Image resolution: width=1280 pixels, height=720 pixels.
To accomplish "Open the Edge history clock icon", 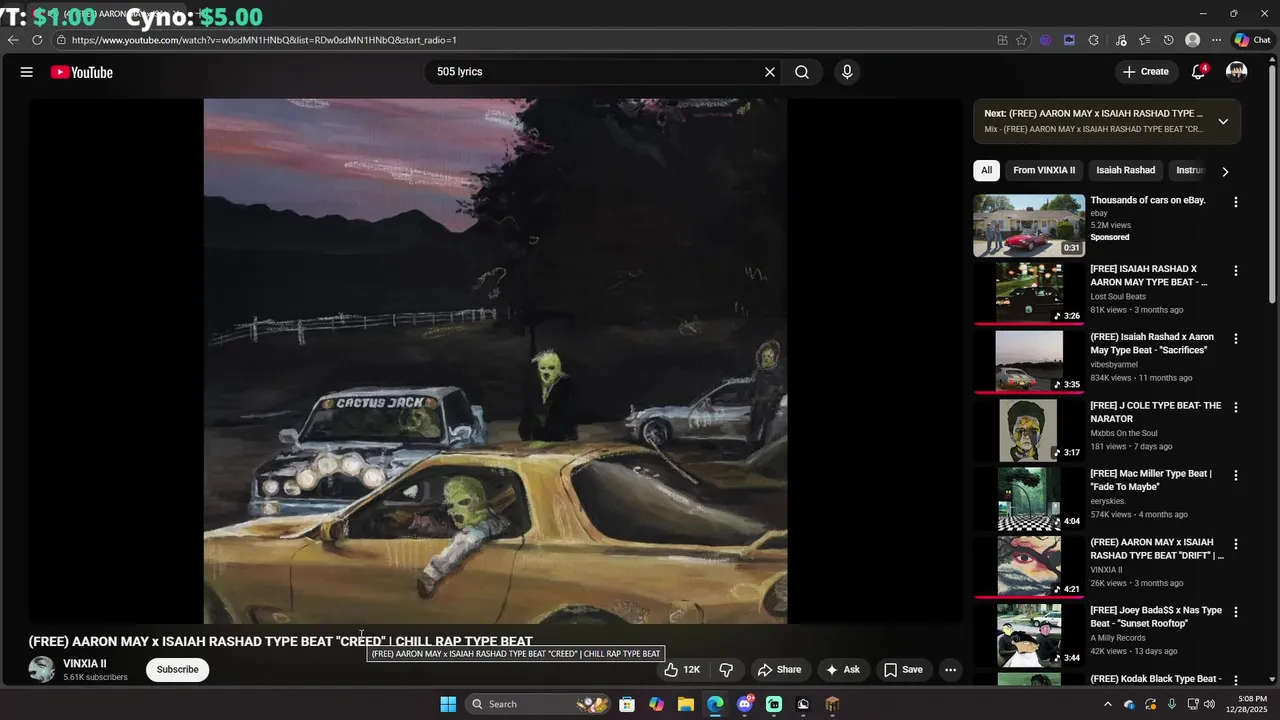I will [1168, 40].
